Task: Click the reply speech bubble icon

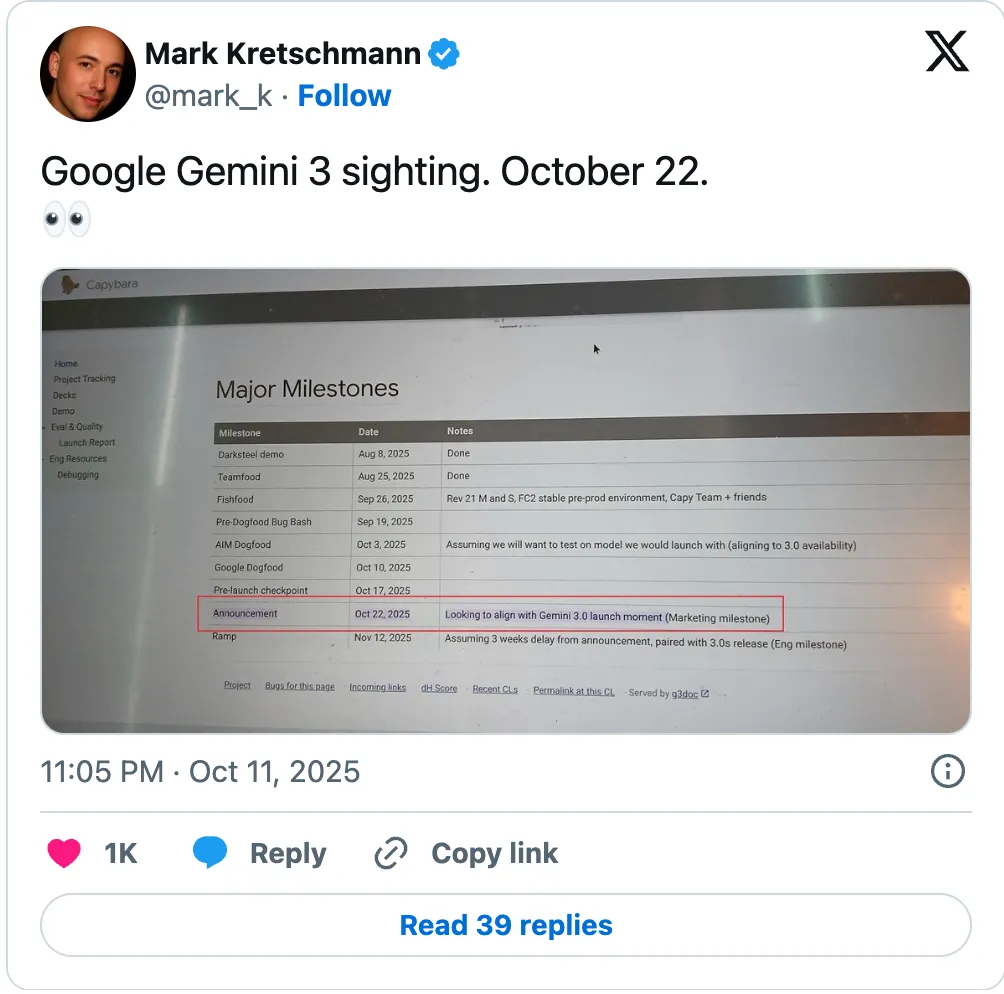Action: click(x=210, y=853)
